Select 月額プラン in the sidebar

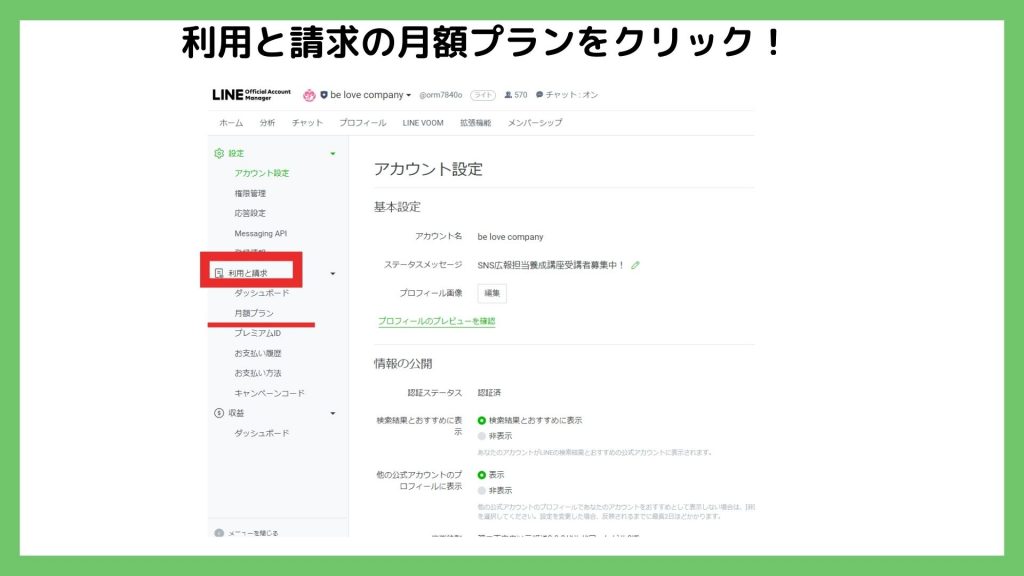point(254,313)
